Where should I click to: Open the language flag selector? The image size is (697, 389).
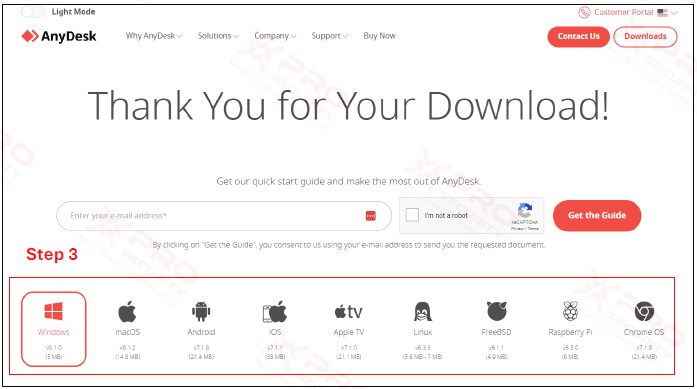coord(667,12)
